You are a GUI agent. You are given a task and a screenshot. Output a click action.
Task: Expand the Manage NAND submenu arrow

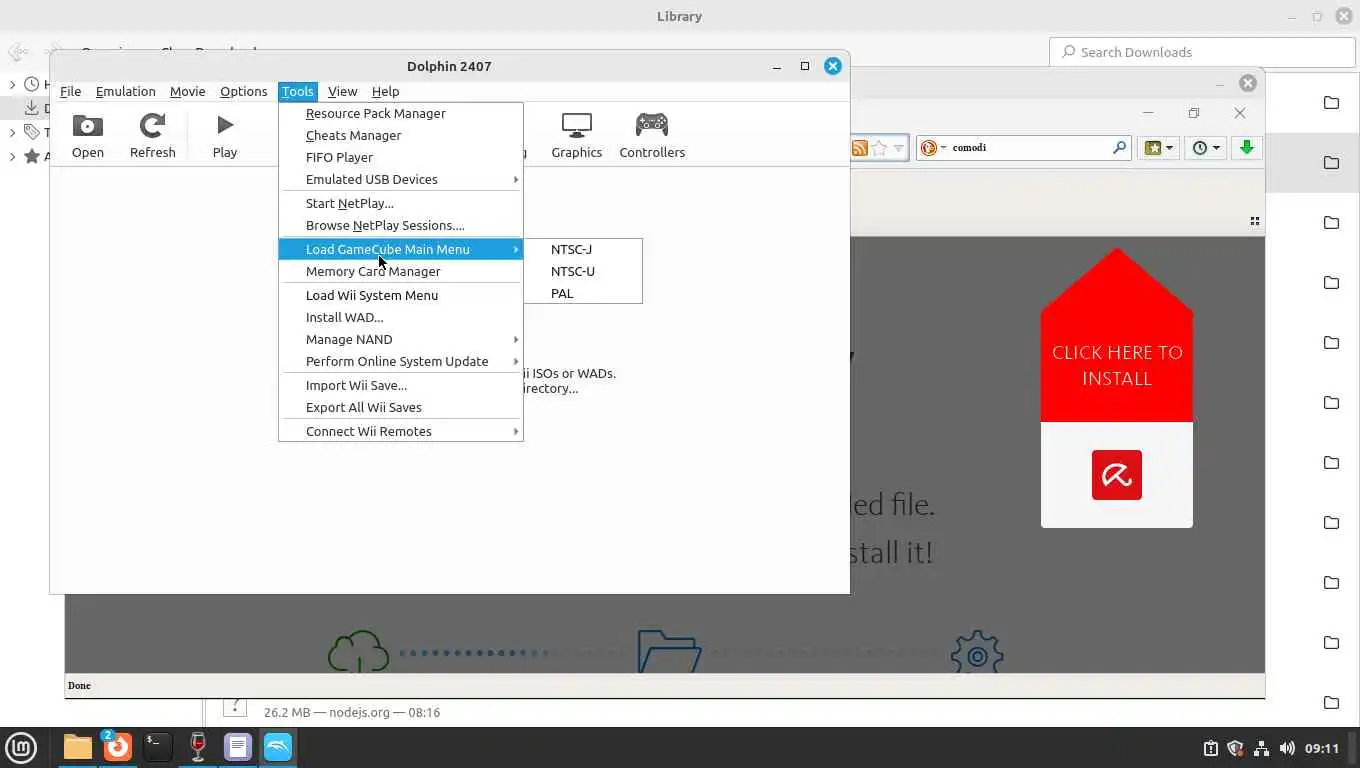pyautogui.click(x=516, y=340)
